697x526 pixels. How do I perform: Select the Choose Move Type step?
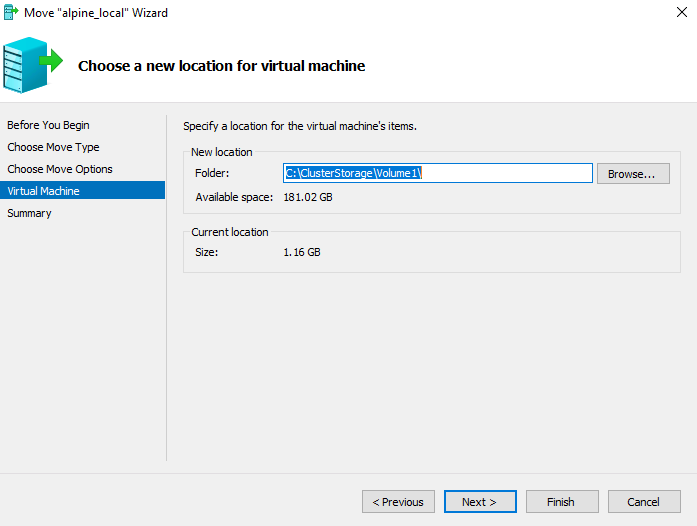tap(53, 147)
